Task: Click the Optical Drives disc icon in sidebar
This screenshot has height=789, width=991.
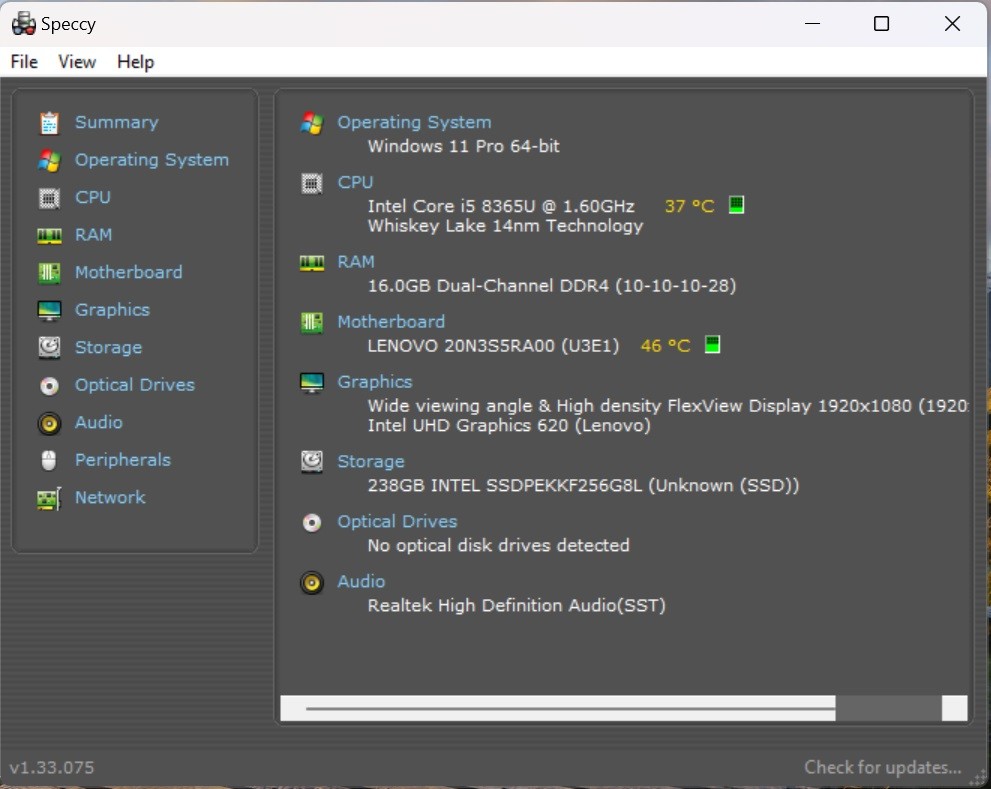Action: [49, 386]
